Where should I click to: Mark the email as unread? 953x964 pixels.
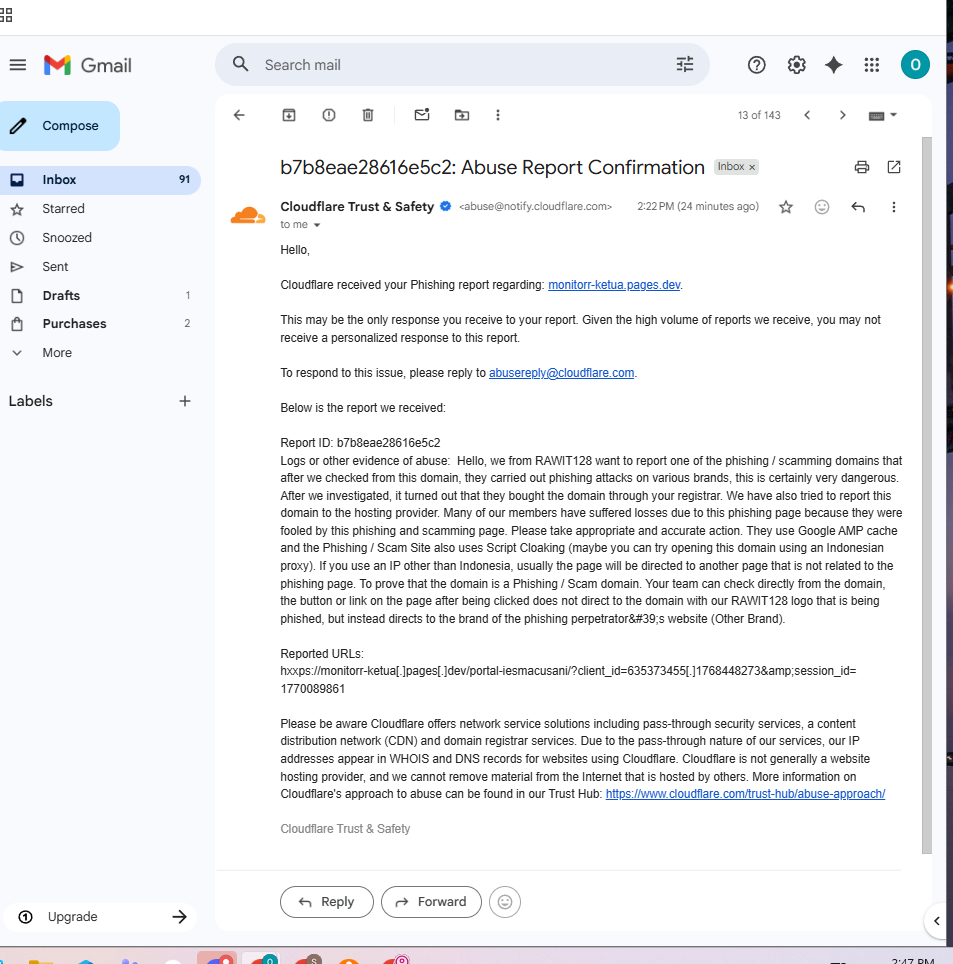pyautogui.click(x=422, y=115)
